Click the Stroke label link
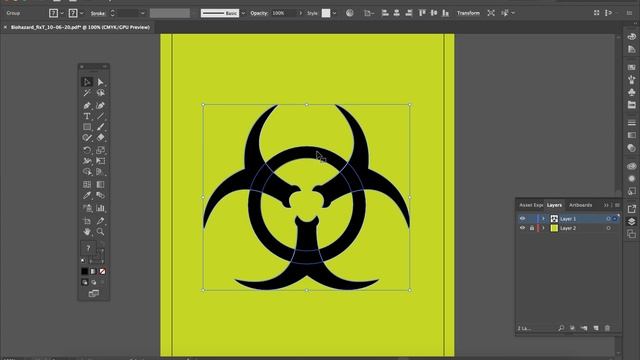The image size is (640, 360). 98,13
